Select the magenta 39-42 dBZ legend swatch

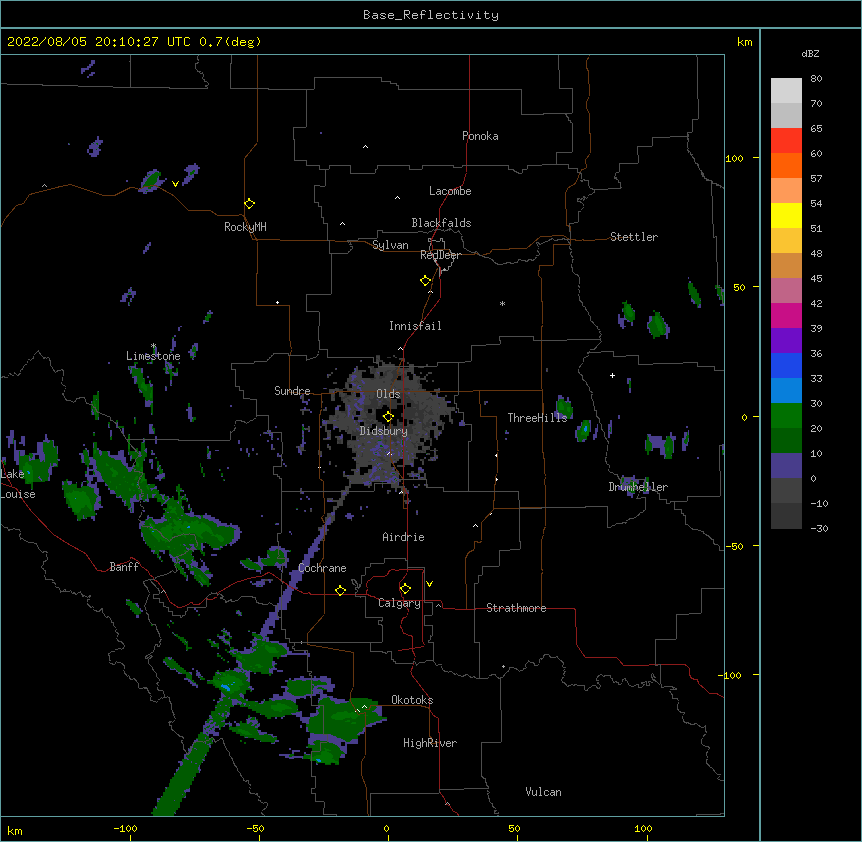pos(786,315)
